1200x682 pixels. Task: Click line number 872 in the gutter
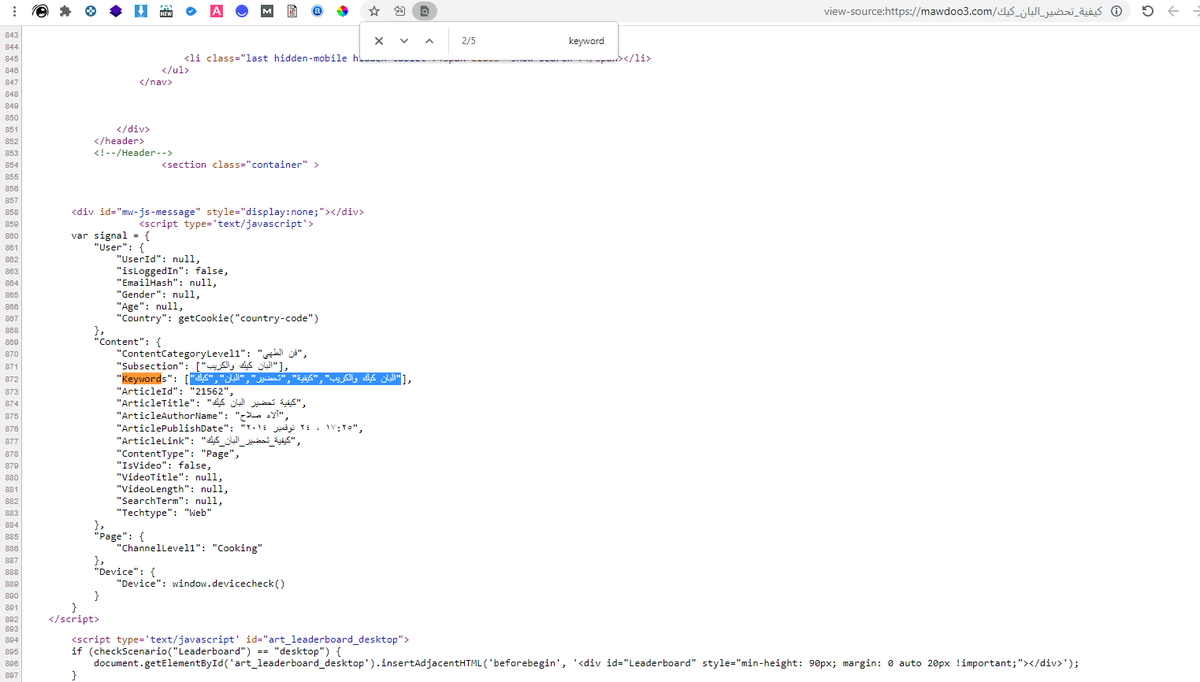[x=11, y=379]
